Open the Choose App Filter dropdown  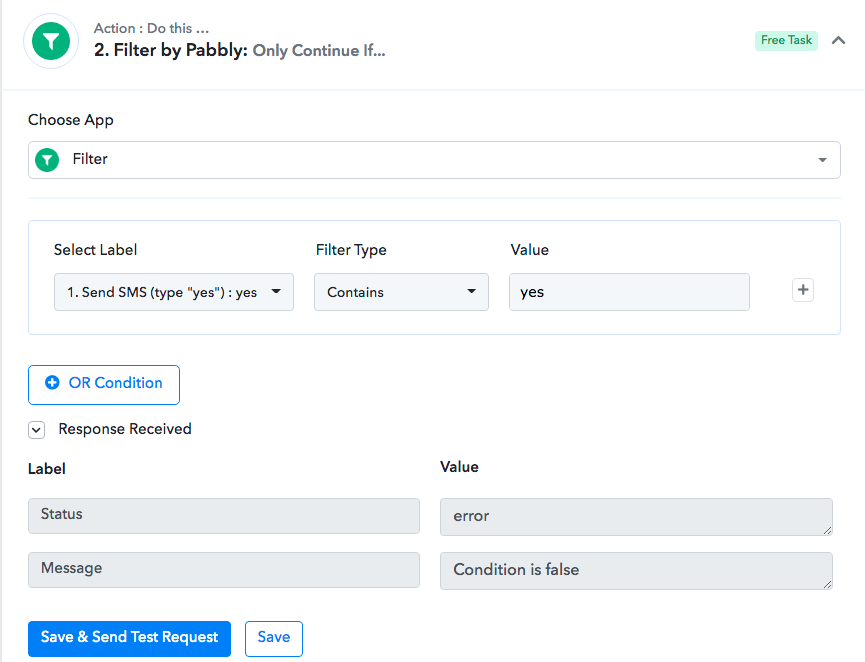point(434,160)
